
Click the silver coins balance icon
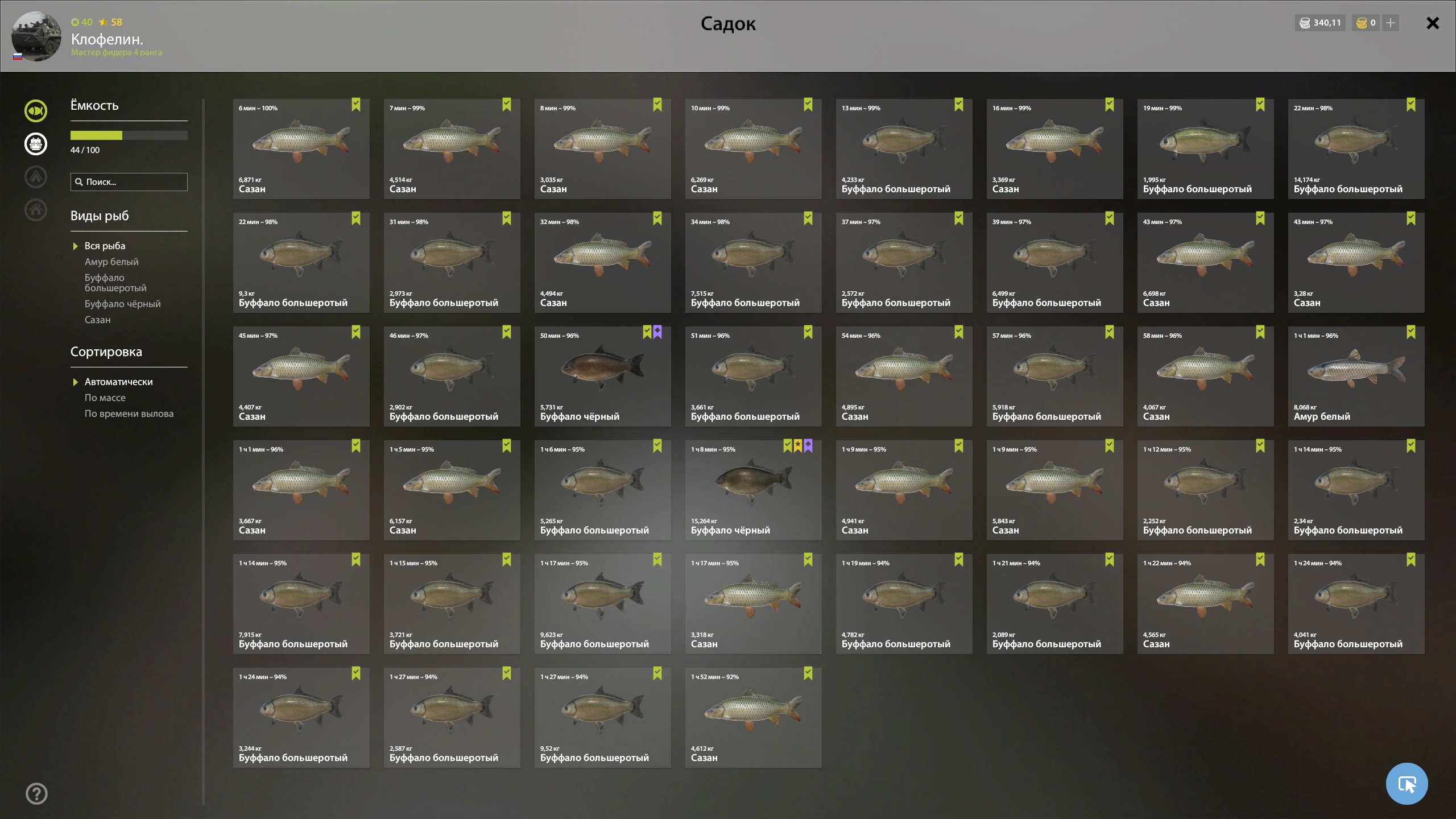(x=1305, y=23)
